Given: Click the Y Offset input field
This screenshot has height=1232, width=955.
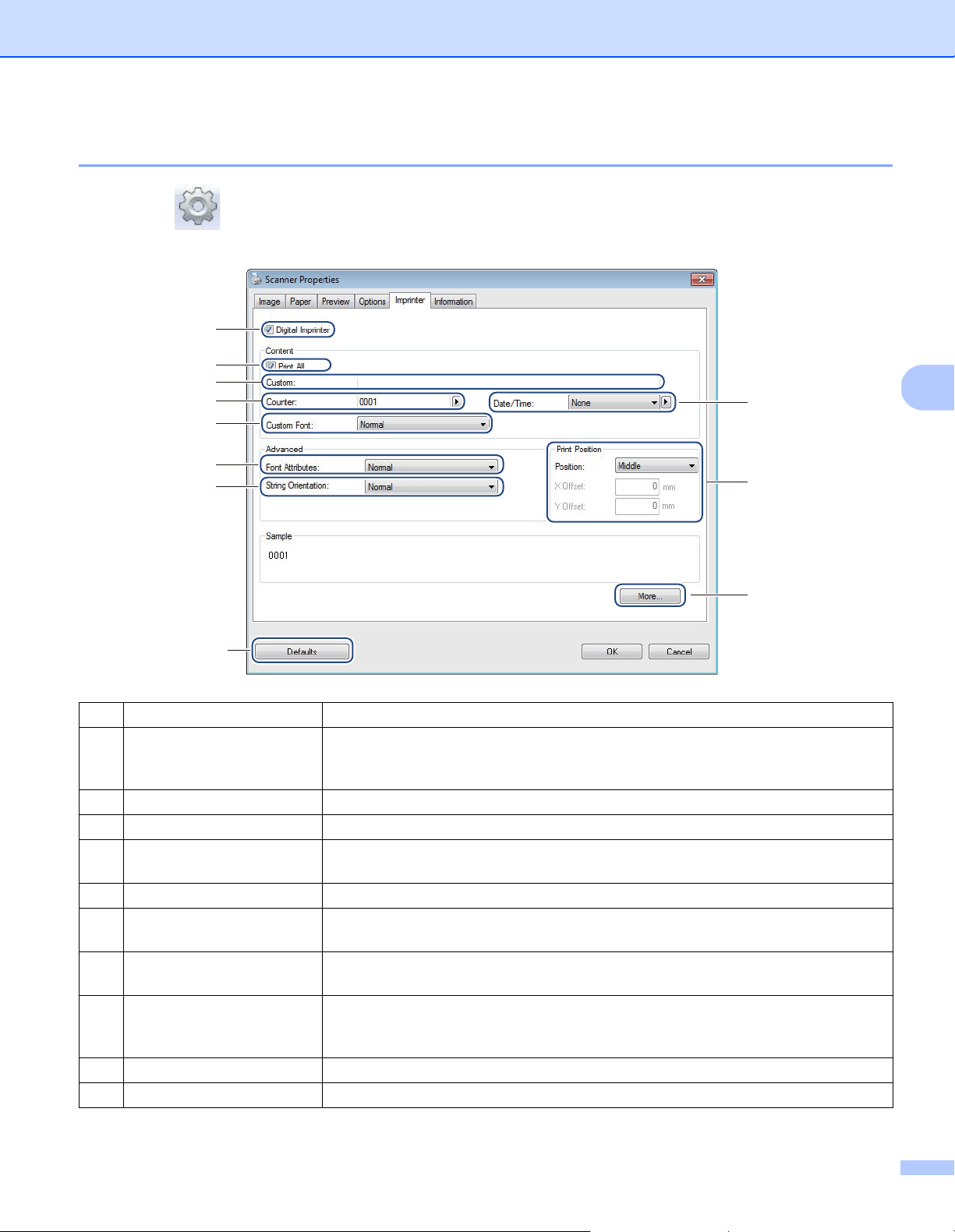Looking at the screenshot, I should click(x=637, y=506).
